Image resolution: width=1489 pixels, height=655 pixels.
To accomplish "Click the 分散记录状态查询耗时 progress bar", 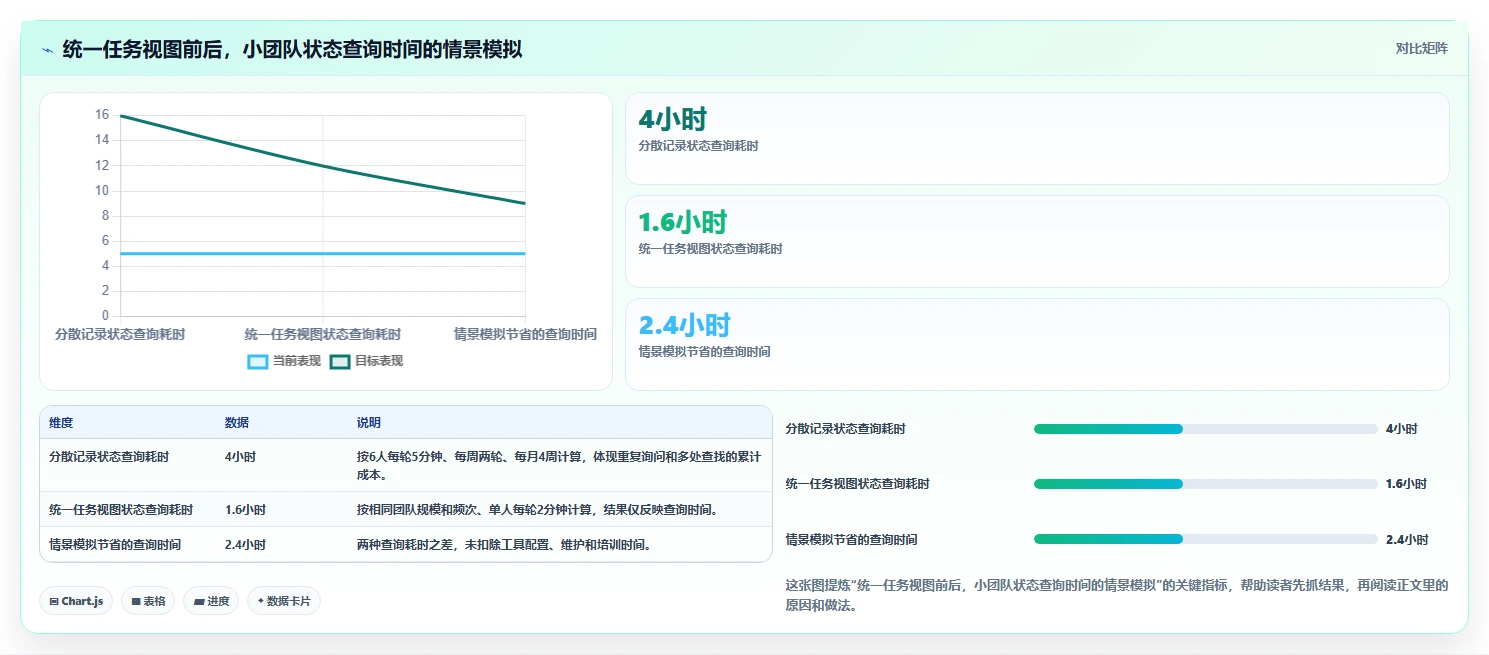I will pyautogui.click(x=1206, y=429).
